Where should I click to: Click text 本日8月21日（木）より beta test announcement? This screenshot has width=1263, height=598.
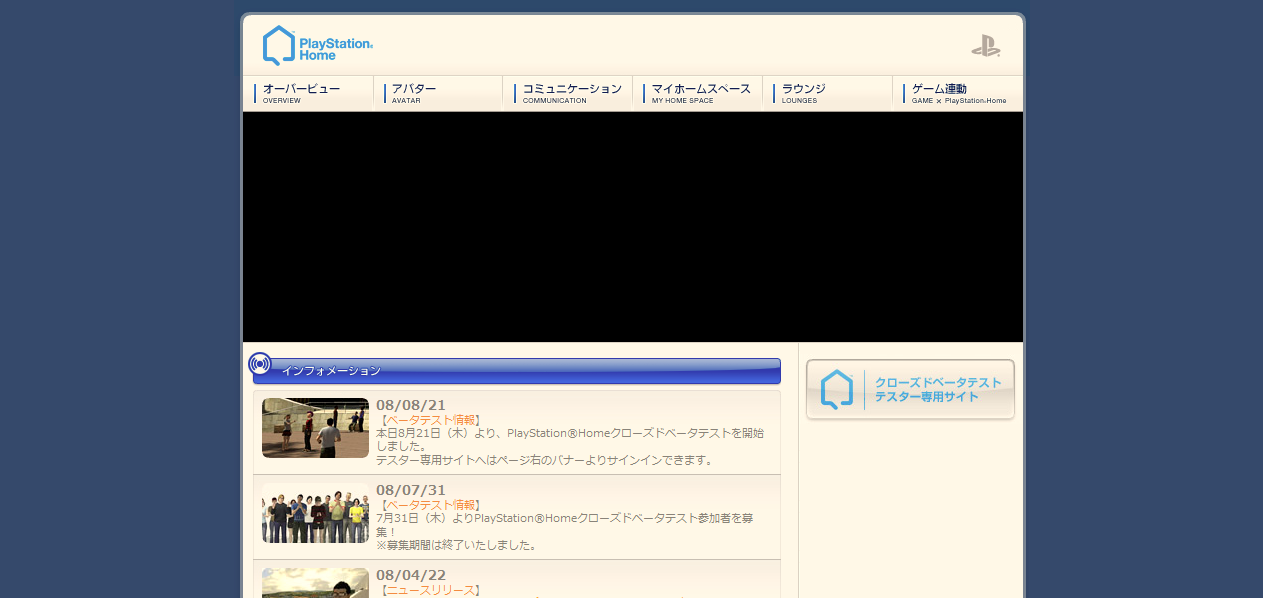570,440
